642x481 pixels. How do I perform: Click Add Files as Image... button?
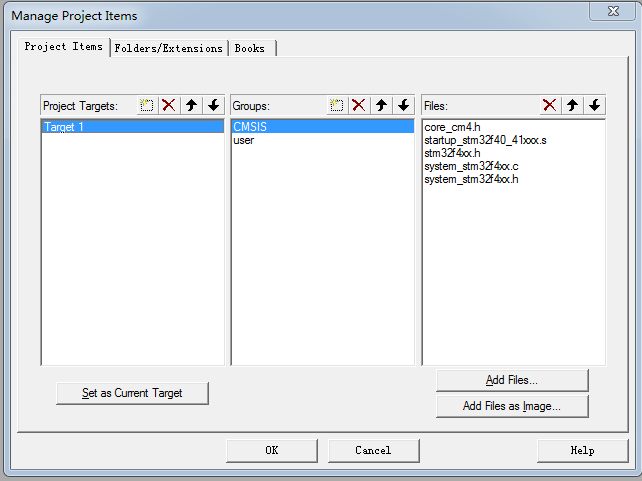(512, 406)
